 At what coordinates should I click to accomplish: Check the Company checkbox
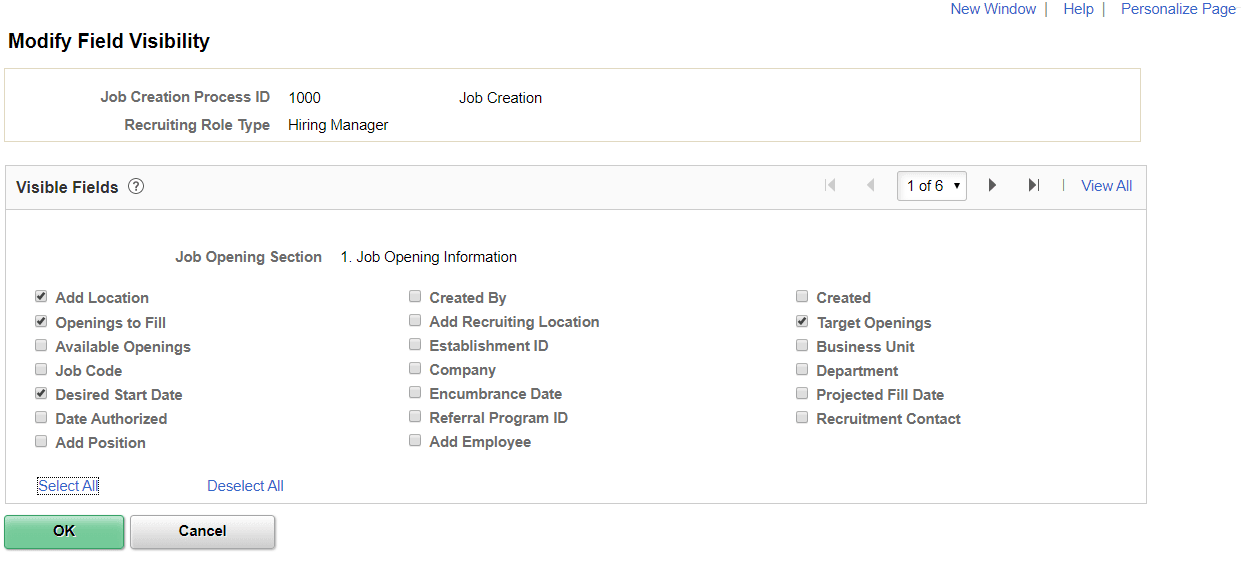coord(415,367)
